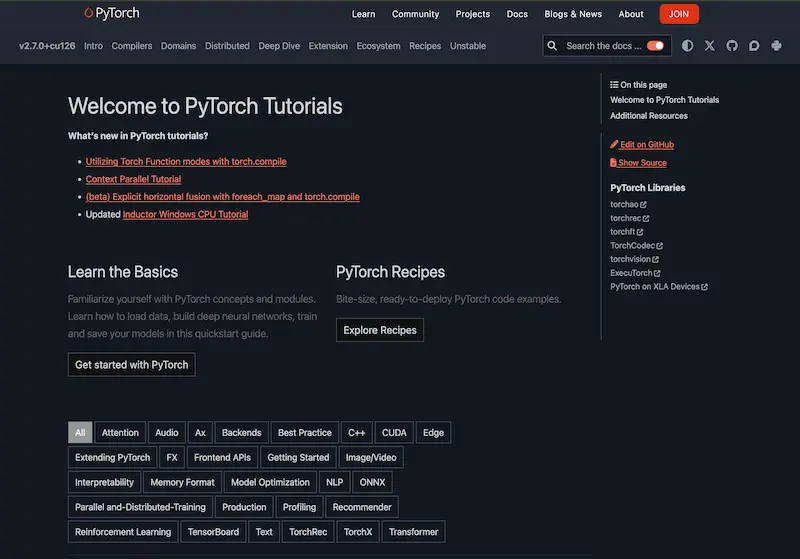The height and width of the screenshot is (559, 800).
Task: Click external link icon next to PyTorch on XLA Devices
Action: tap(705, 287)
